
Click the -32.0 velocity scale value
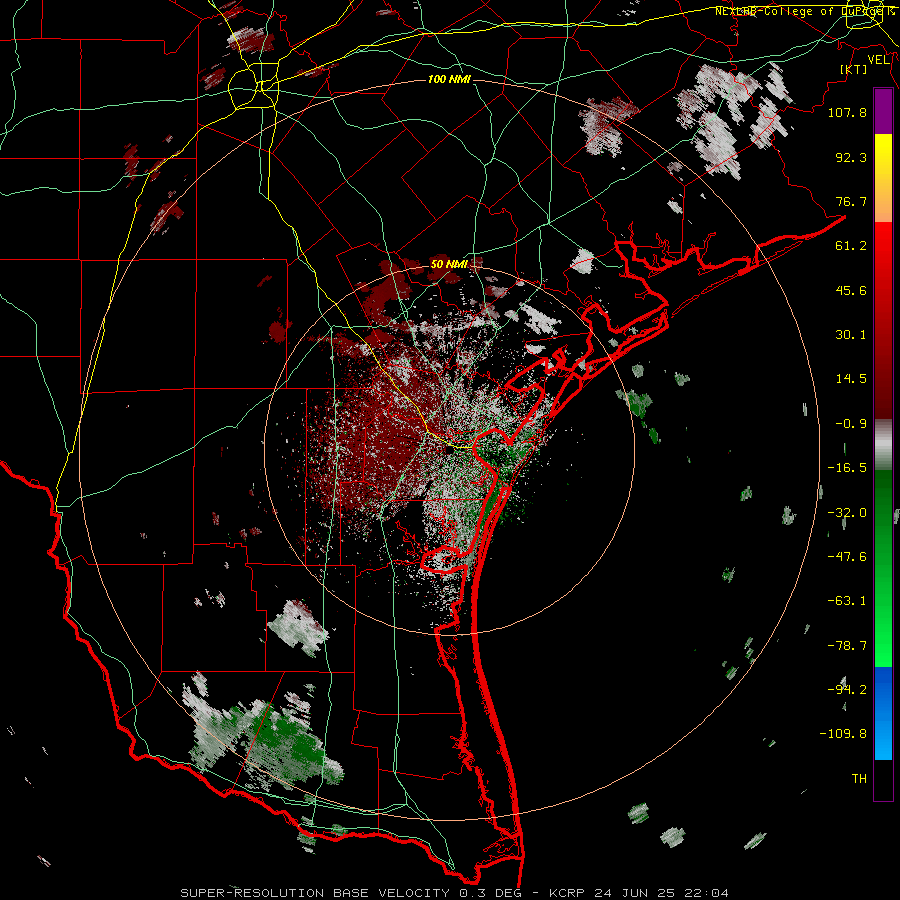coord(847,513)
